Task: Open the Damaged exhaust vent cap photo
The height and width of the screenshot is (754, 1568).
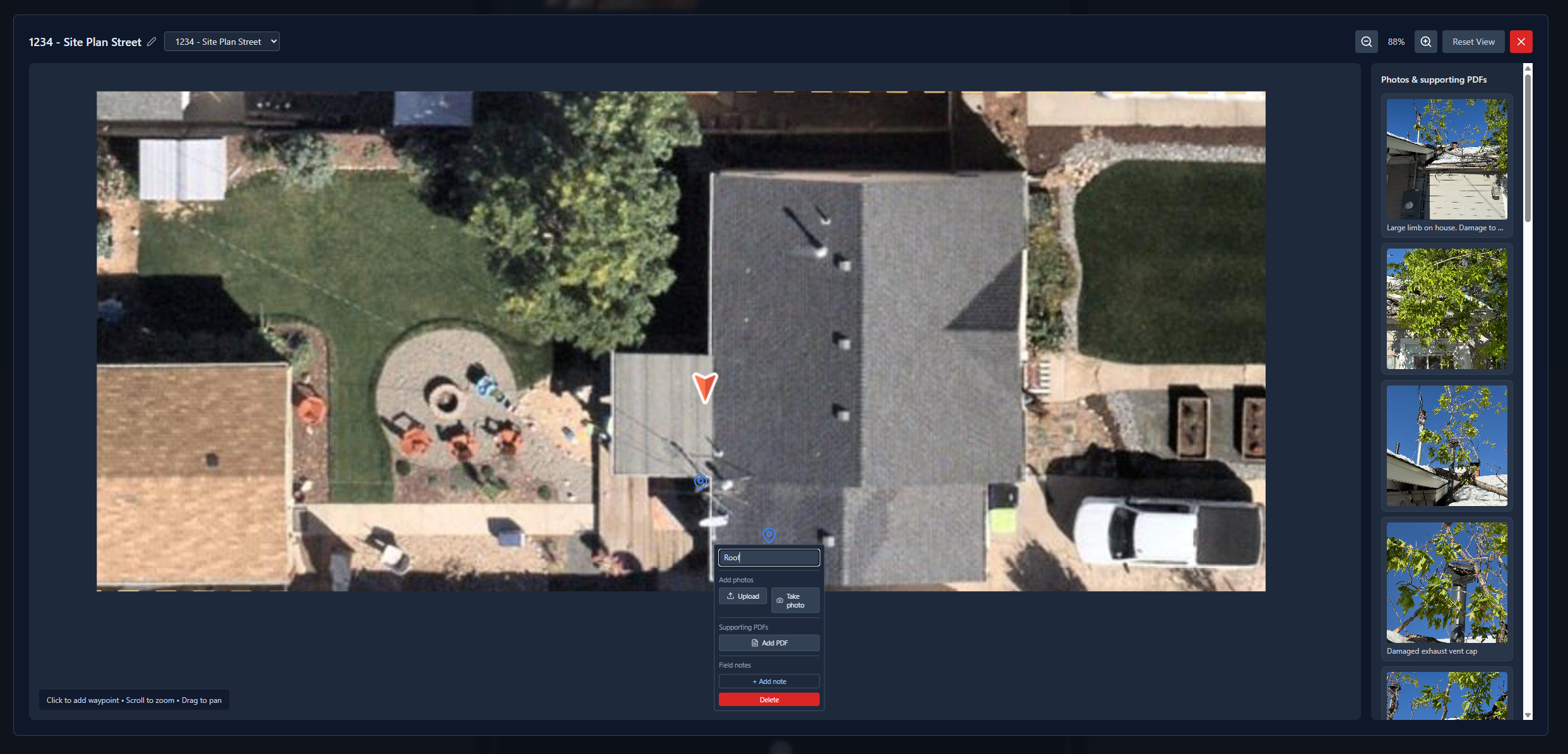Action: click(1447, 582)
